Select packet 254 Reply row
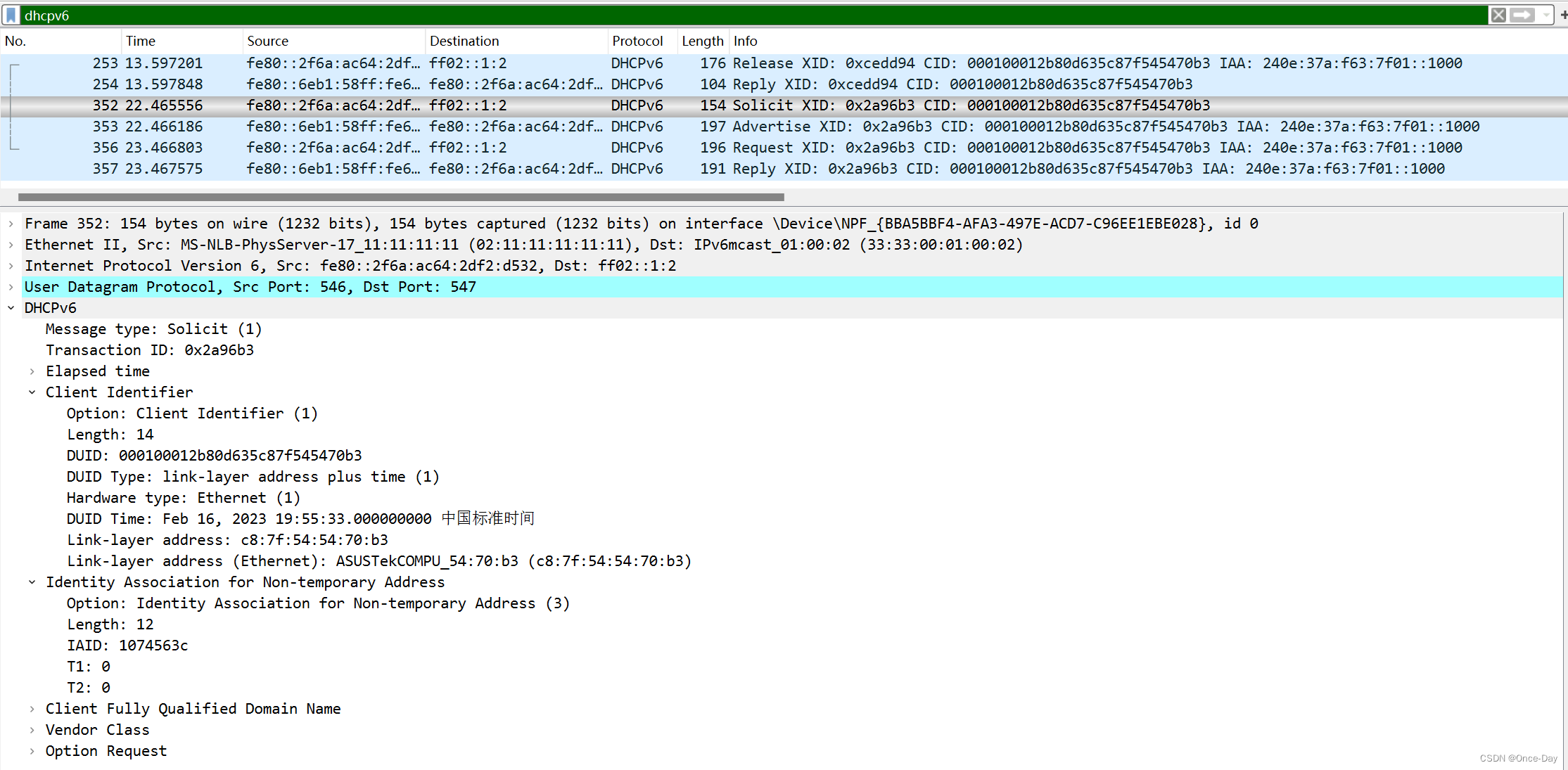This screenshot has width=1568, height=770. pyautogui.click(x=784, y=84)
